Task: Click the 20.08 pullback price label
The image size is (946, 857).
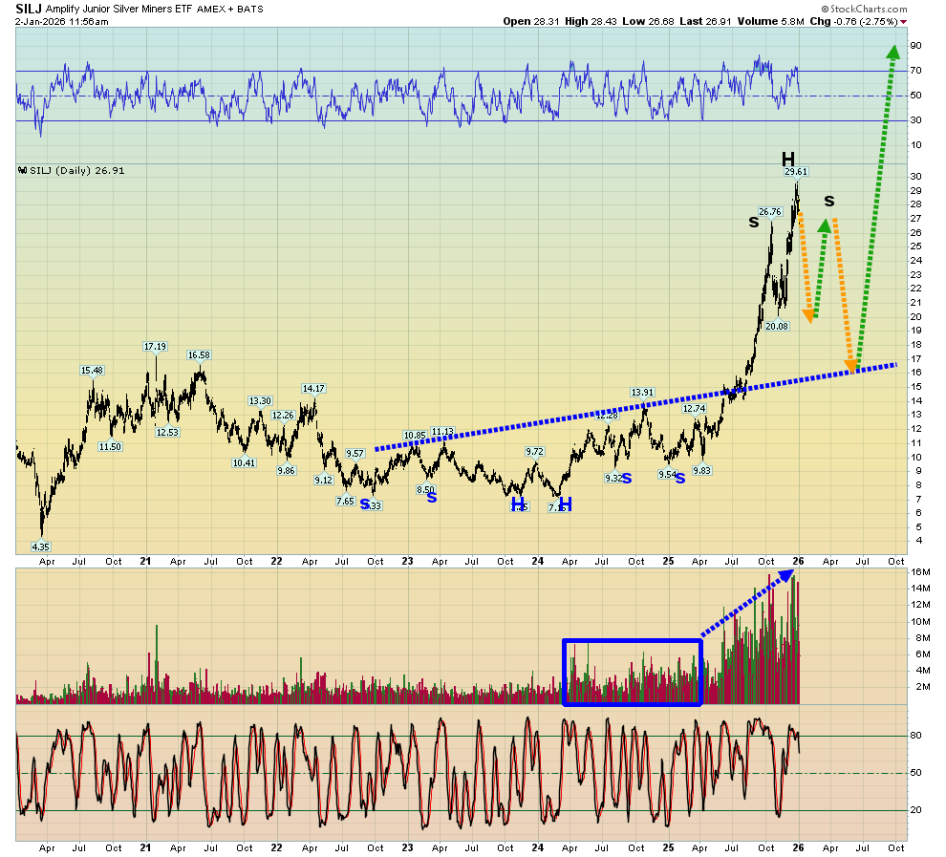Action: tap(777, 326)
